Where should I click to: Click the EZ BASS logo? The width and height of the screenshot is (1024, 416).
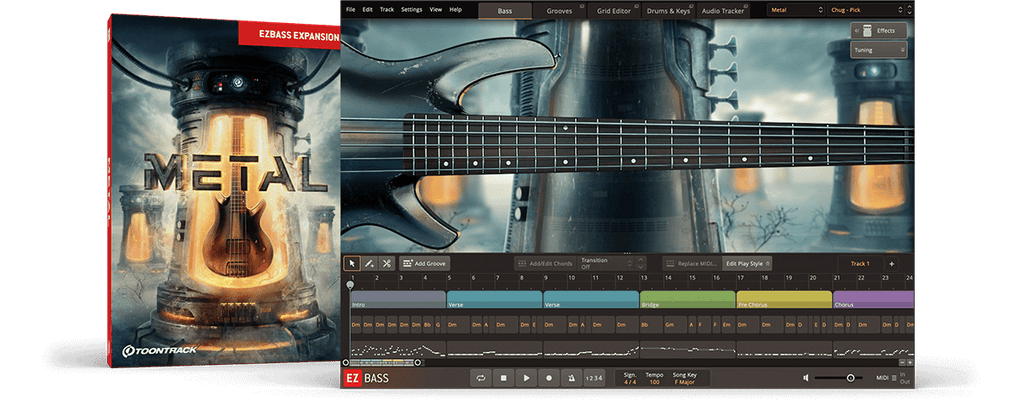tap(367, 377)
